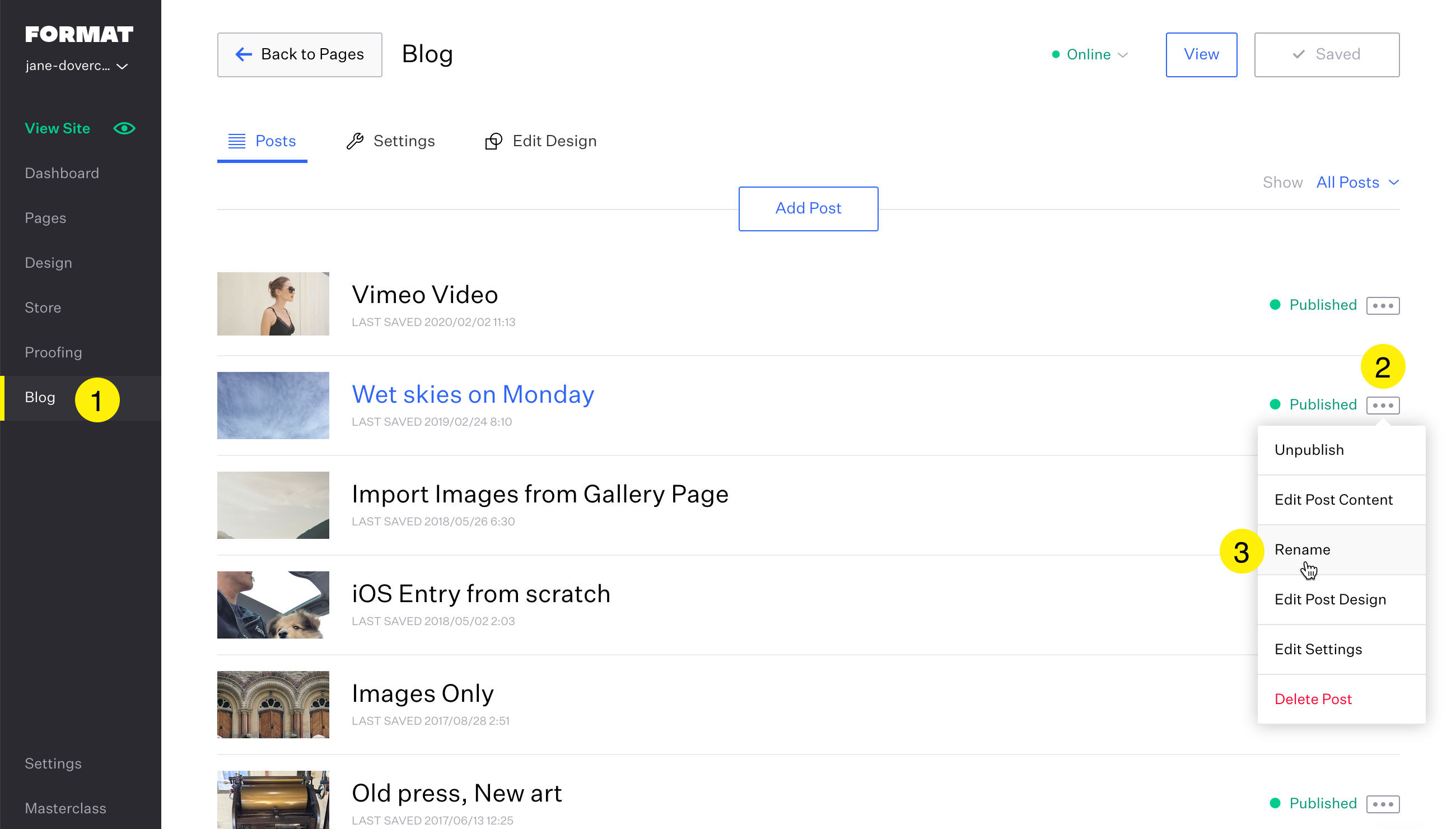Select Rename from the post menu
Image resolution: width=1456 pixels, height=829 pixels.
[1302, 549]
